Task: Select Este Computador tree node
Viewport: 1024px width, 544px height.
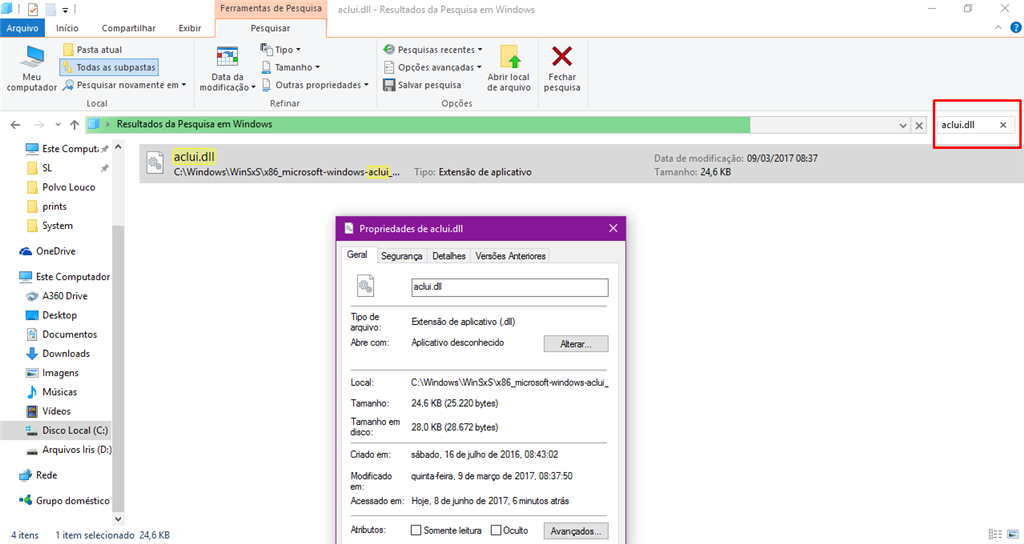Action: tap(64, 276)
